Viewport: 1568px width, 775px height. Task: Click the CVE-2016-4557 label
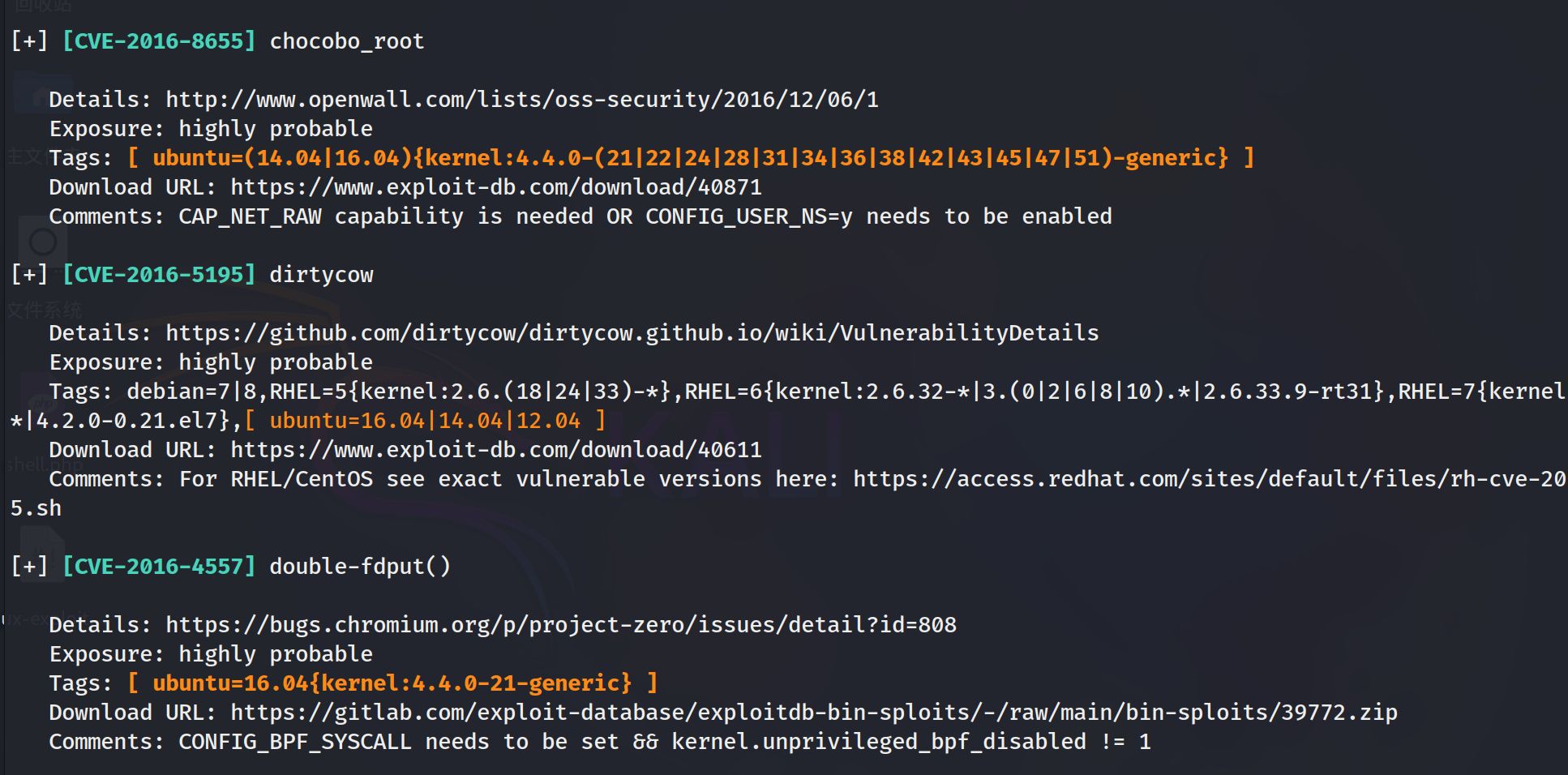[159, 567]
